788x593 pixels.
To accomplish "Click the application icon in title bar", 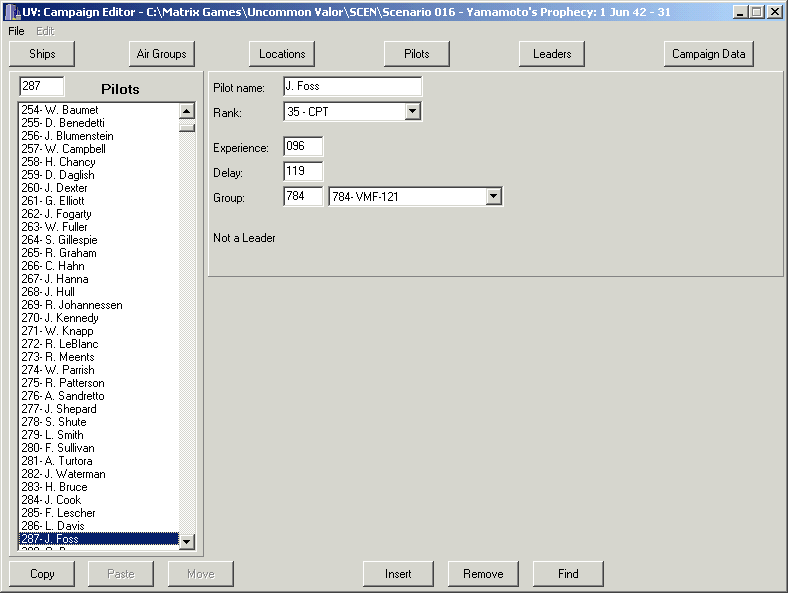I will (x=12, y=12).
